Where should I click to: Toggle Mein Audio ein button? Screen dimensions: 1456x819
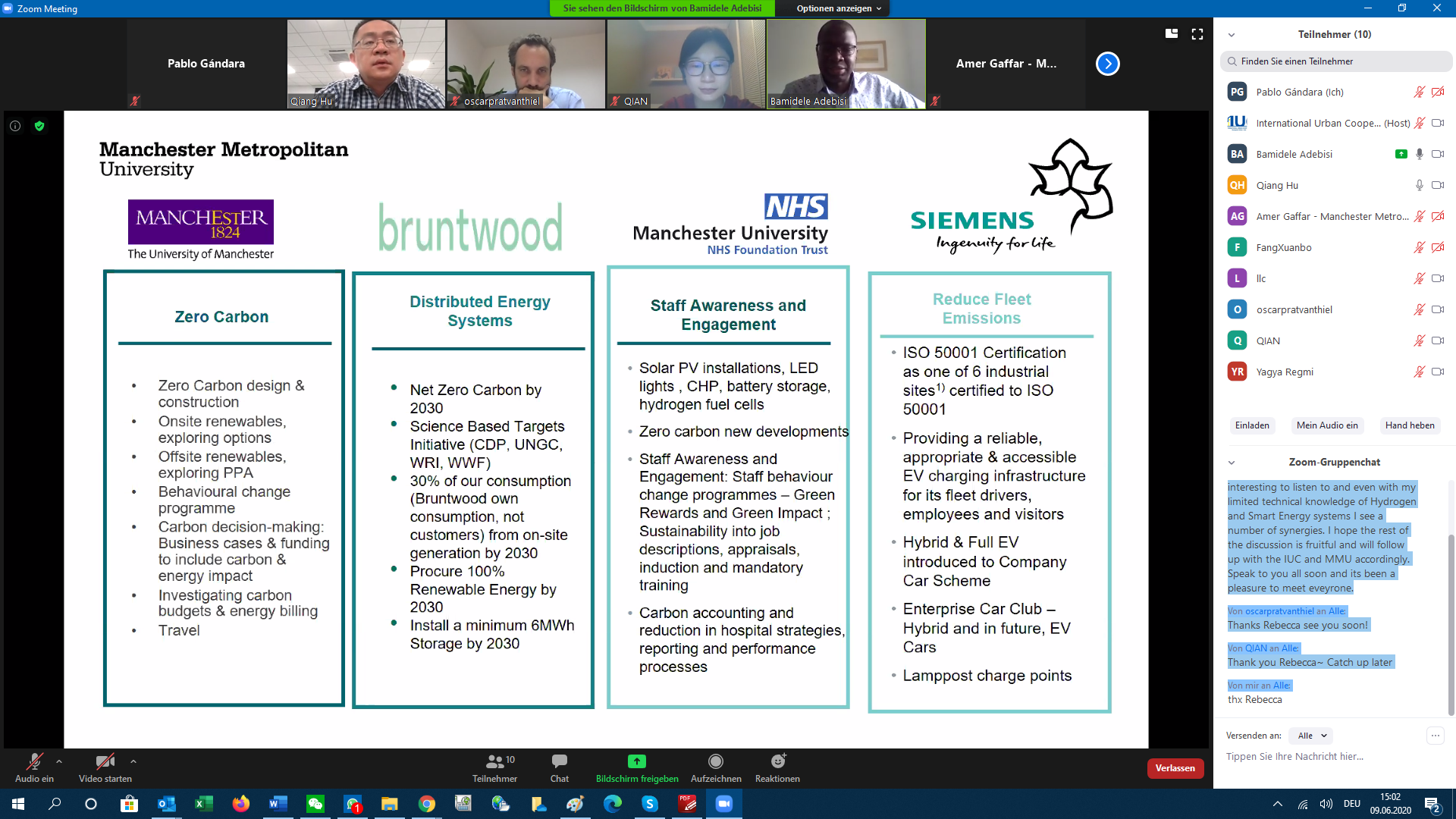(1326, 425)
